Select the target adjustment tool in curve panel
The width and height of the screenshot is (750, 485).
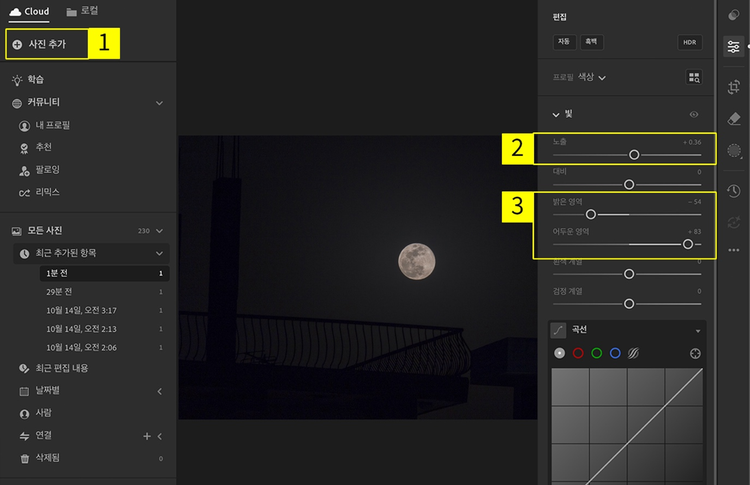tap(695, 353)
